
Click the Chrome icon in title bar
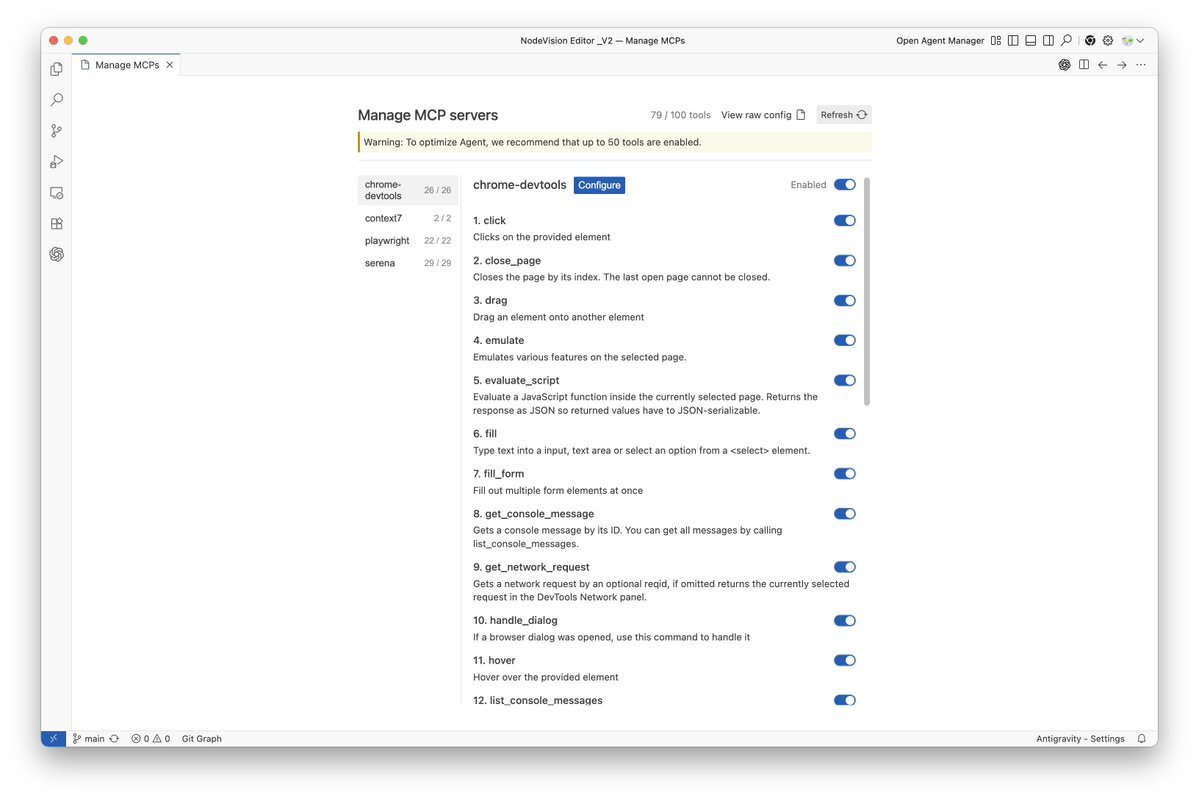(1090, 41)
